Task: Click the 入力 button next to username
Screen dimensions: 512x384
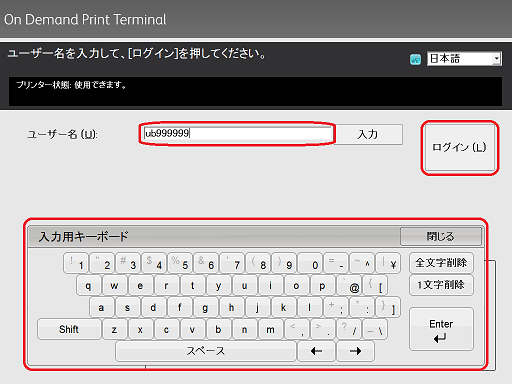Action: (x=368, y=134)
